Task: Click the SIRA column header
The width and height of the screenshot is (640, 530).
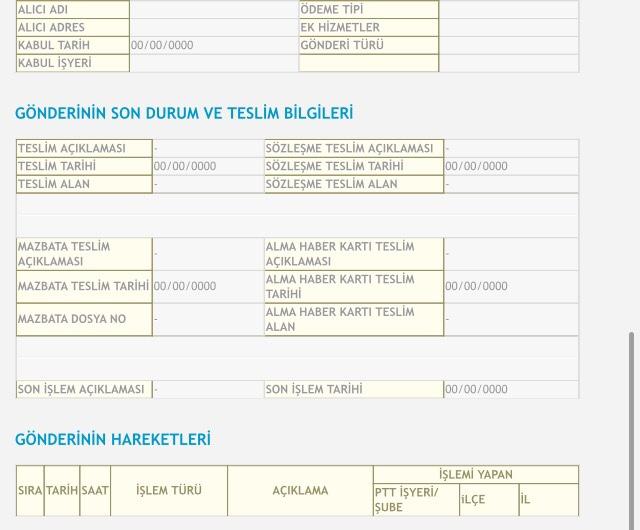Action: (30, 491)
